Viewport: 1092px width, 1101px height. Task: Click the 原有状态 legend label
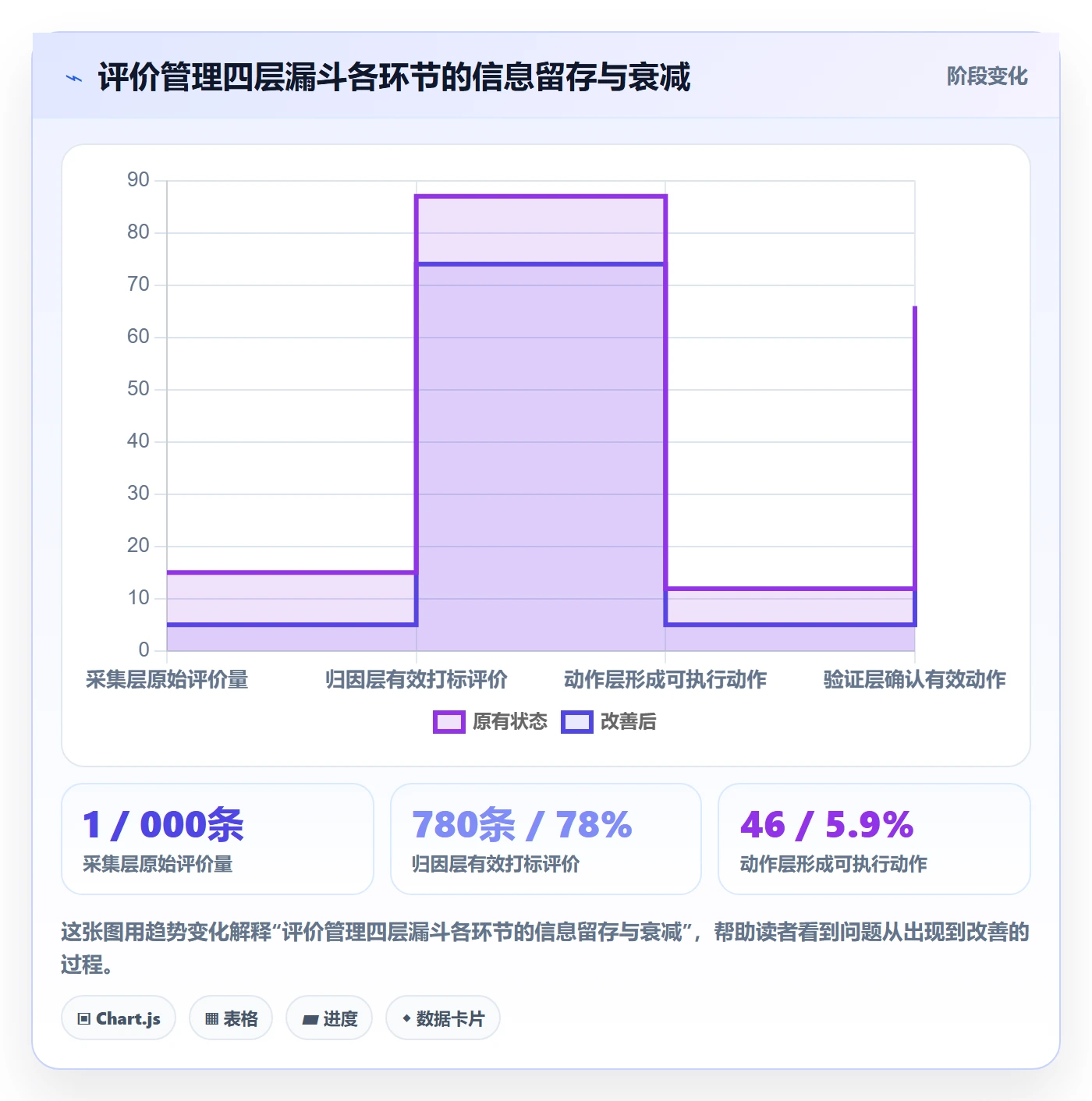pyautogui.click(x=510, y=722)
